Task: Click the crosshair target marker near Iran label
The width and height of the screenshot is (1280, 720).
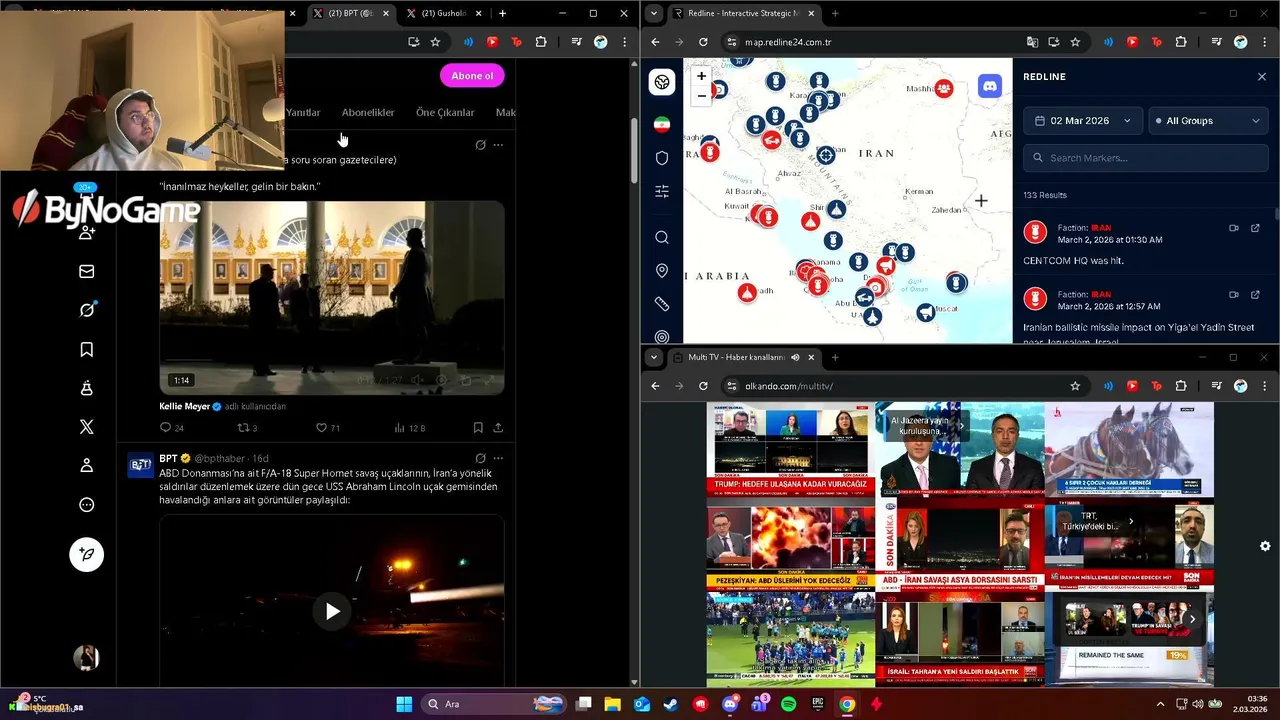Action: [x=826, y=155]
